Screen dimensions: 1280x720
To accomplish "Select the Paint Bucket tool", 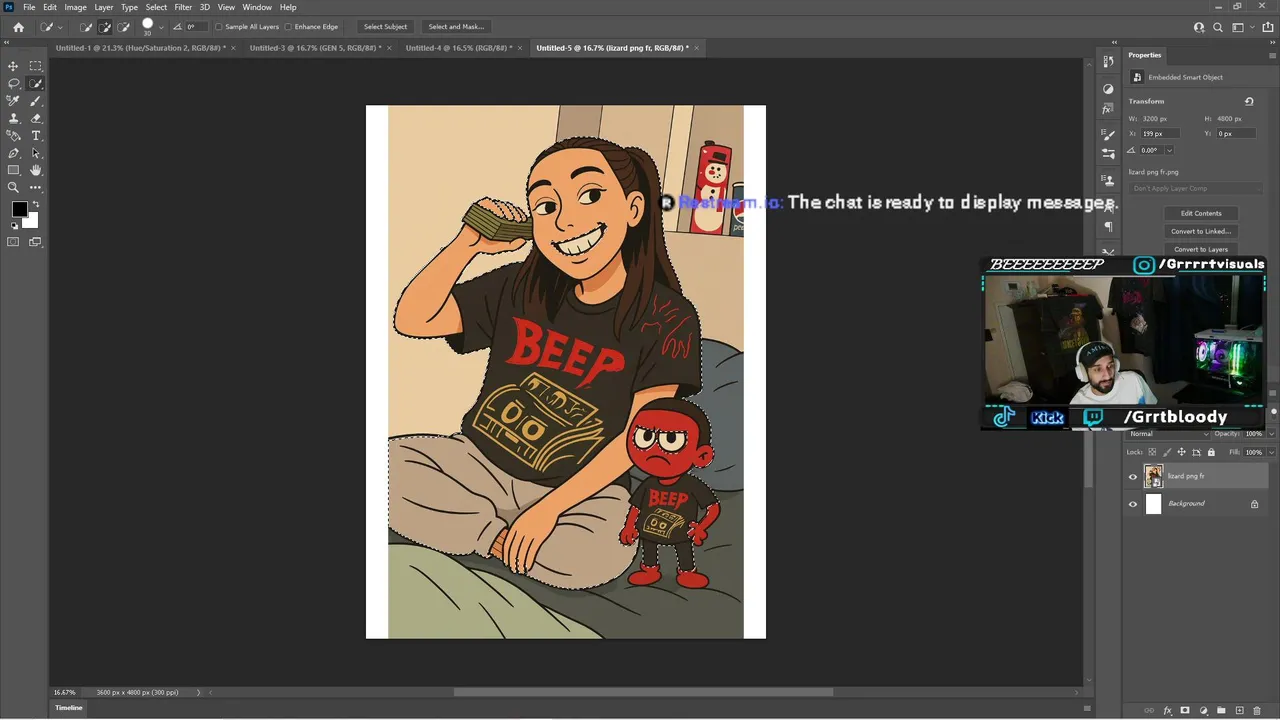I will (x=13, y=135).
